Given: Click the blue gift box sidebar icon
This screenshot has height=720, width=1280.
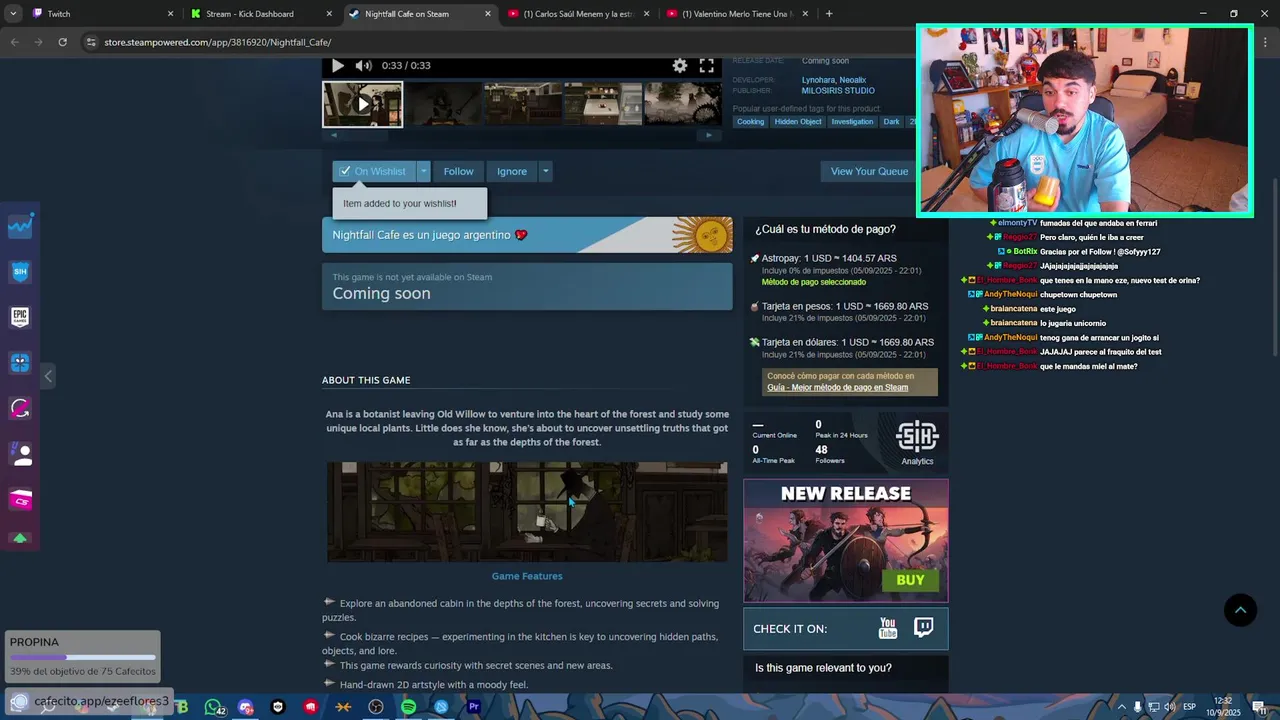Looking at the screenshot, I should (x=20, y=362).
